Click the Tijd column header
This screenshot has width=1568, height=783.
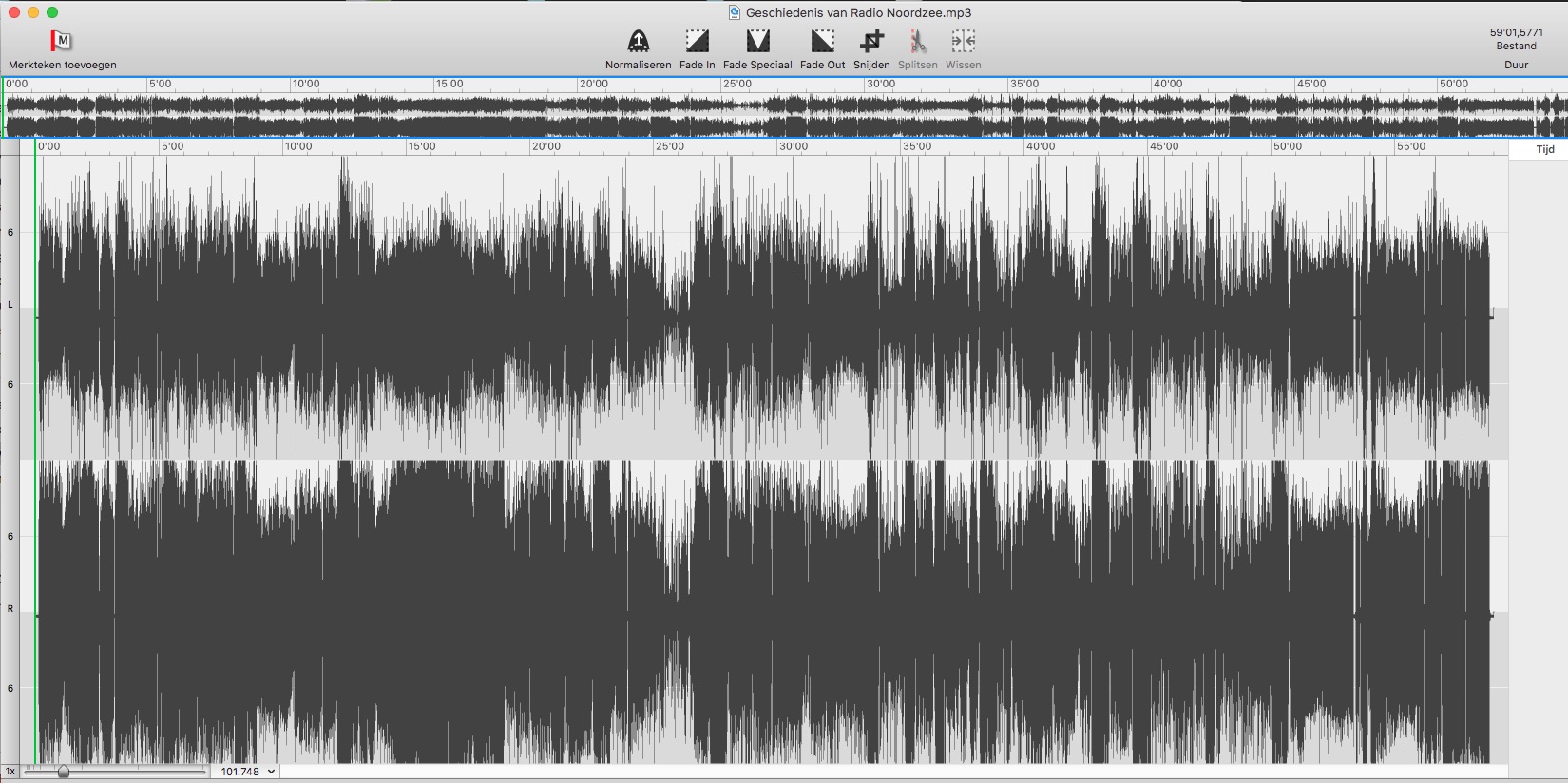click(x=1545, y=149)
